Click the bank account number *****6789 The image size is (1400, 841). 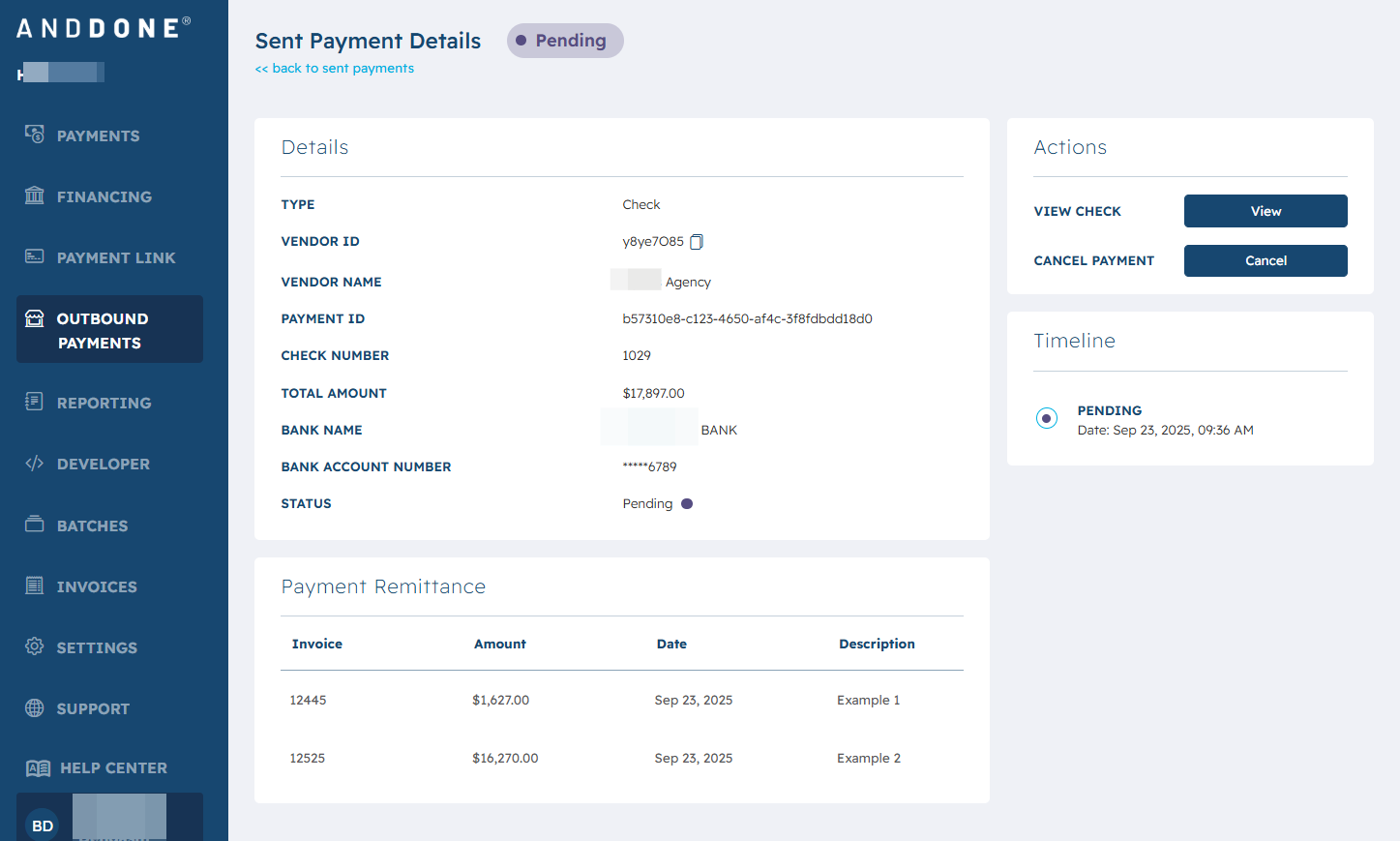pos(649,466)
